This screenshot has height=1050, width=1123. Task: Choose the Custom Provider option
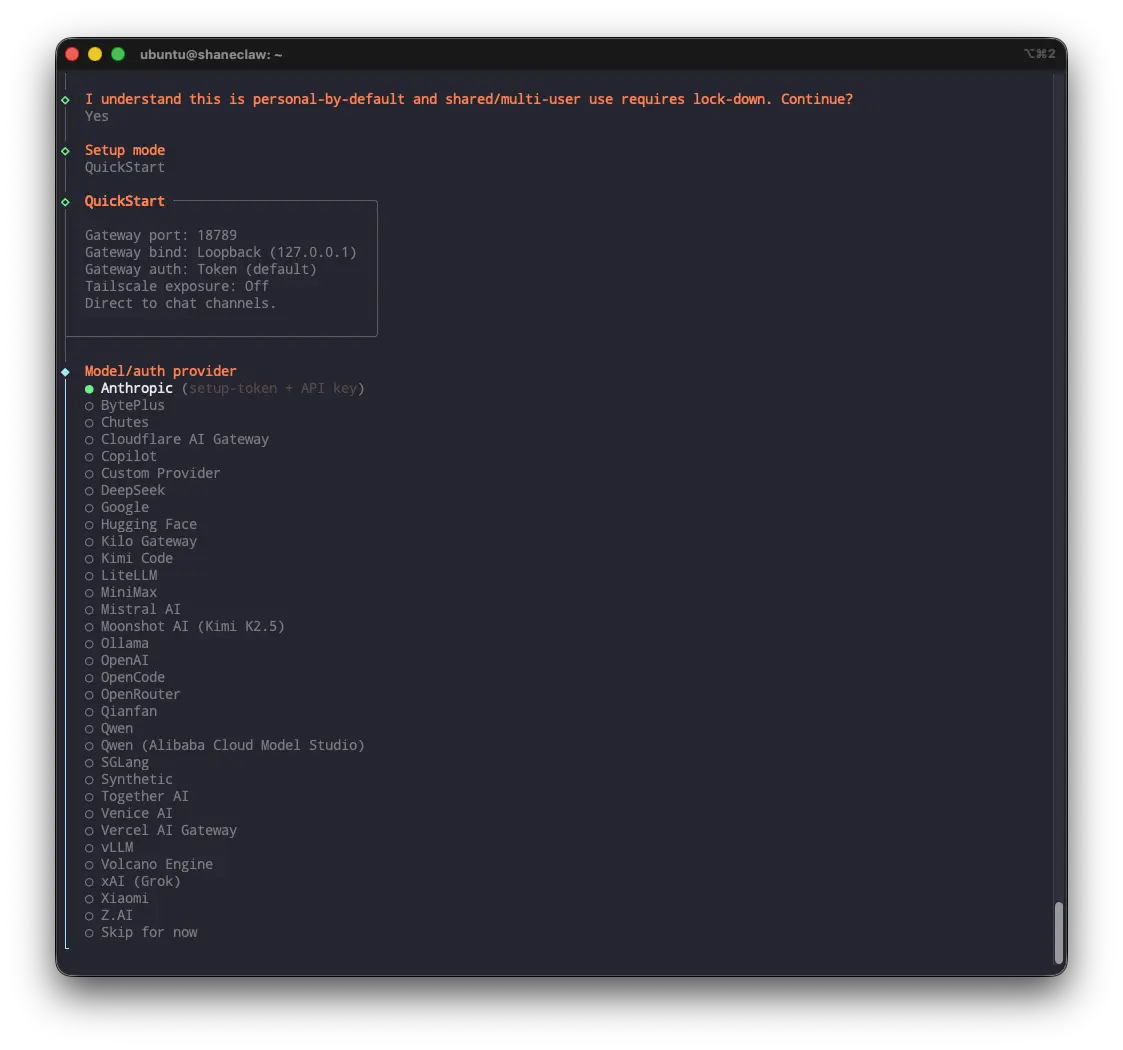point(153,473)
